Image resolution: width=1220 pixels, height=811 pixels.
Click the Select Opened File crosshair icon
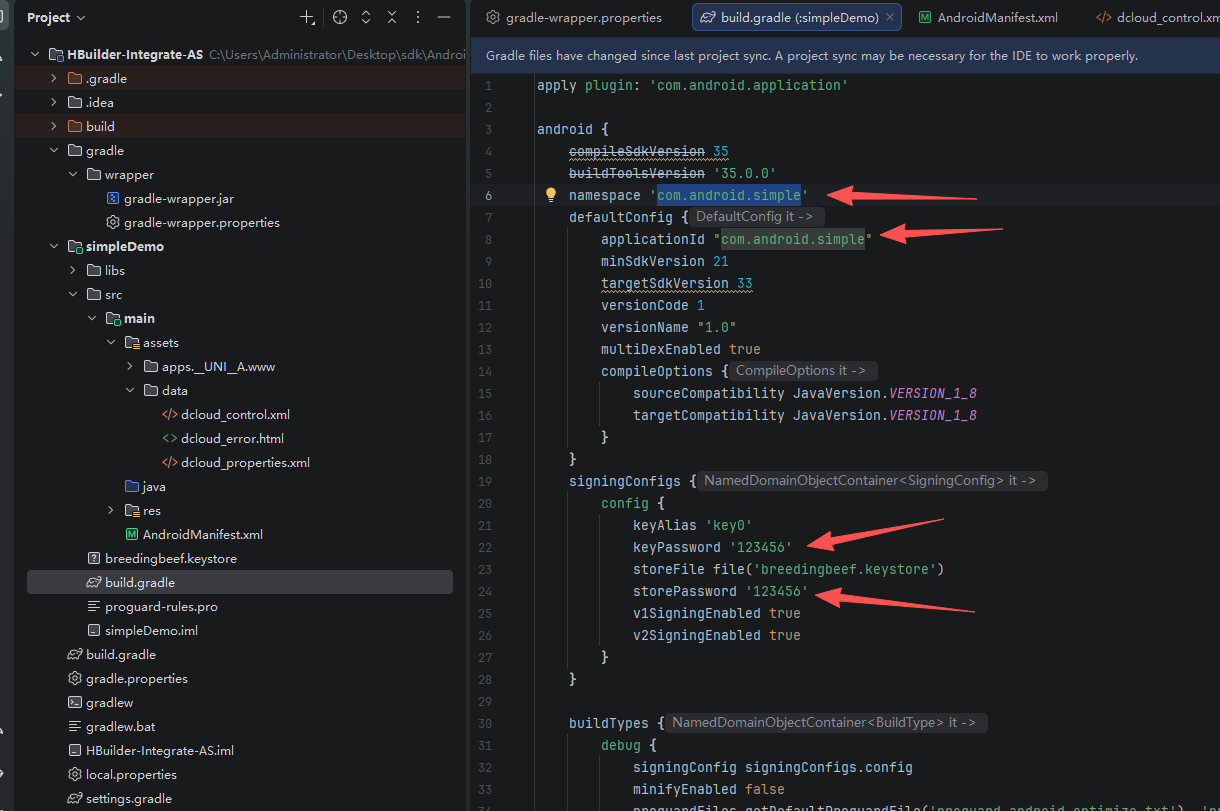tap(340, 18)
